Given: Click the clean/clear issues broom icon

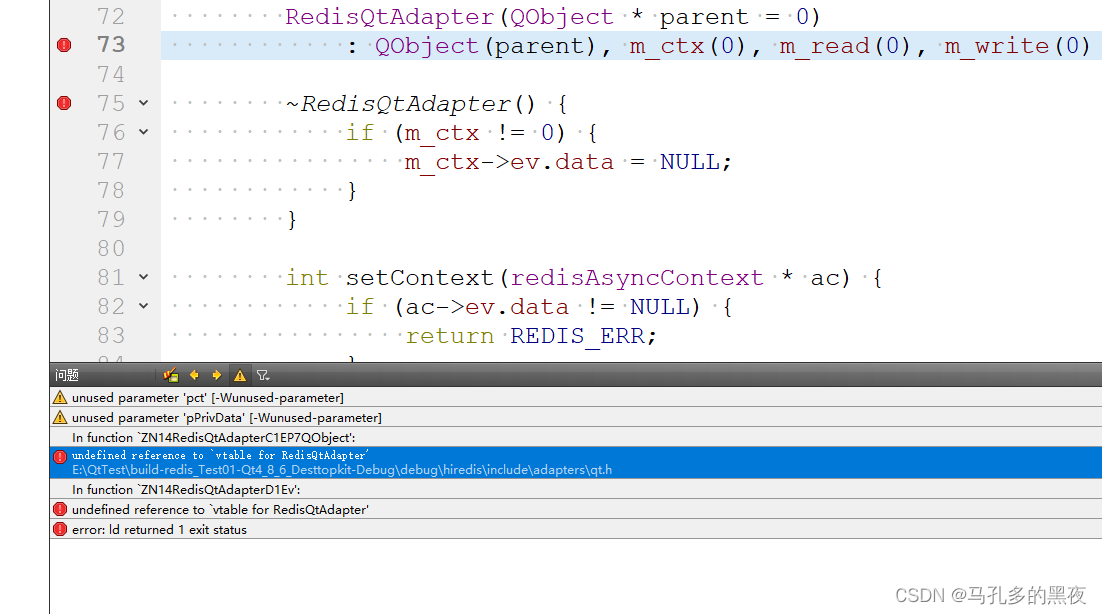Looking at the screenshot, I should 170,374.
